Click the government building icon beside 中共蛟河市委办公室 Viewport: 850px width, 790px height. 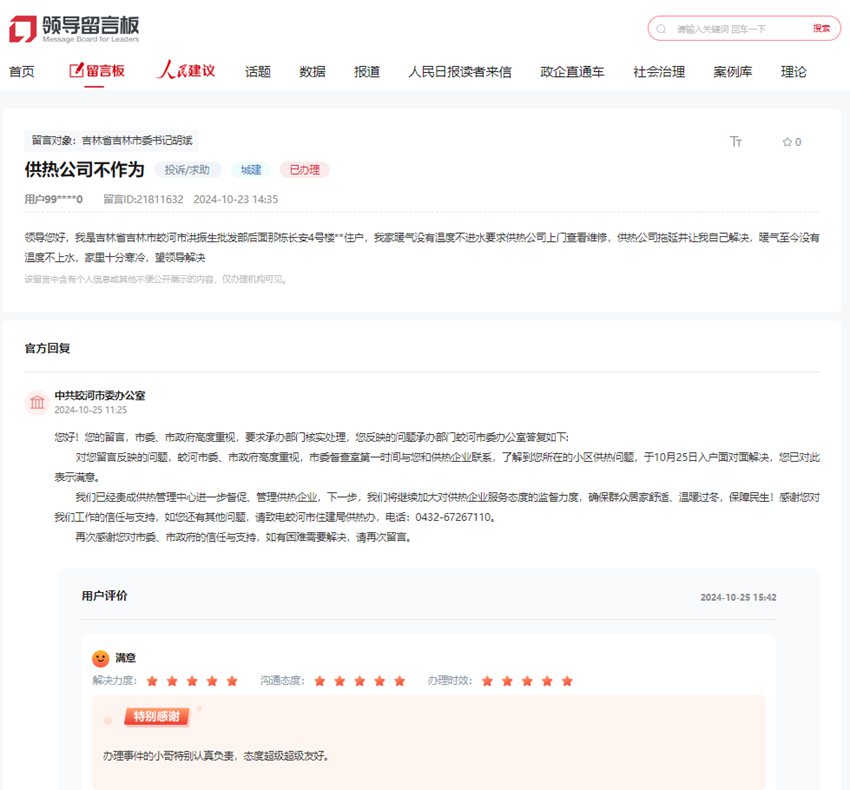point(37,402)
